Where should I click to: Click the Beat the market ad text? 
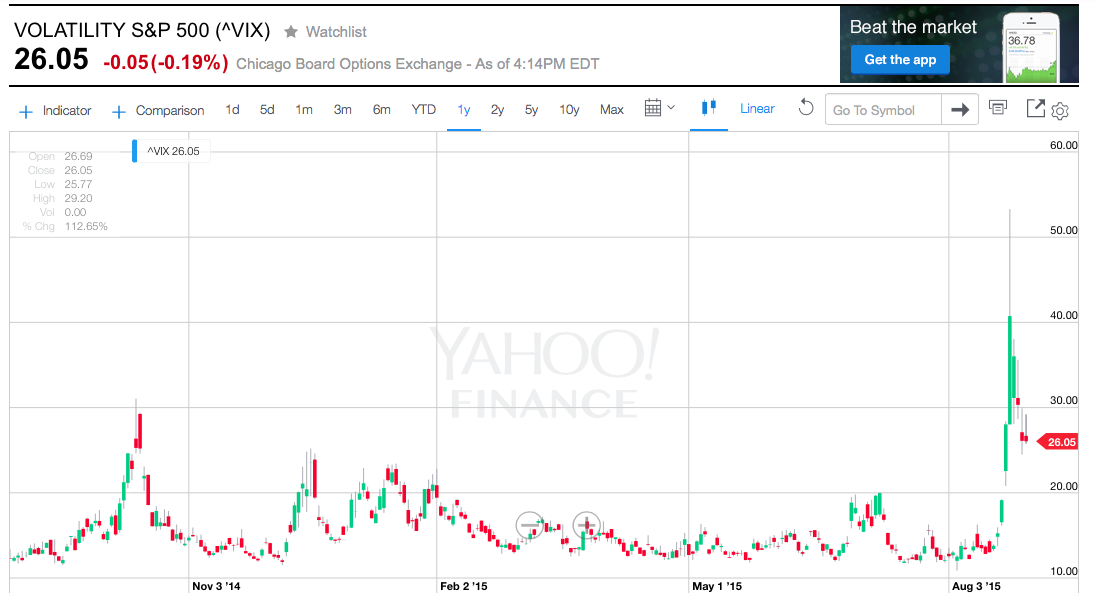pyautogui.click(x=913, y=27)
